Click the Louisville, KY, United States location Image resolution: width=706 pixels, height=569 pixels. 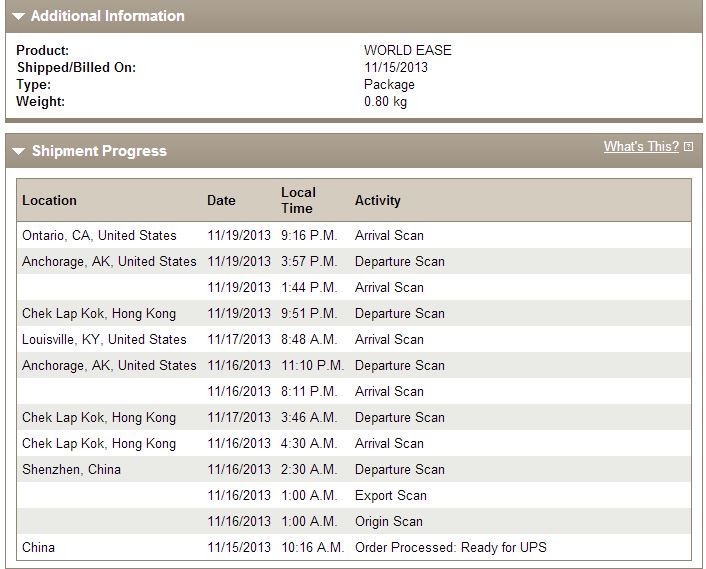104,339
